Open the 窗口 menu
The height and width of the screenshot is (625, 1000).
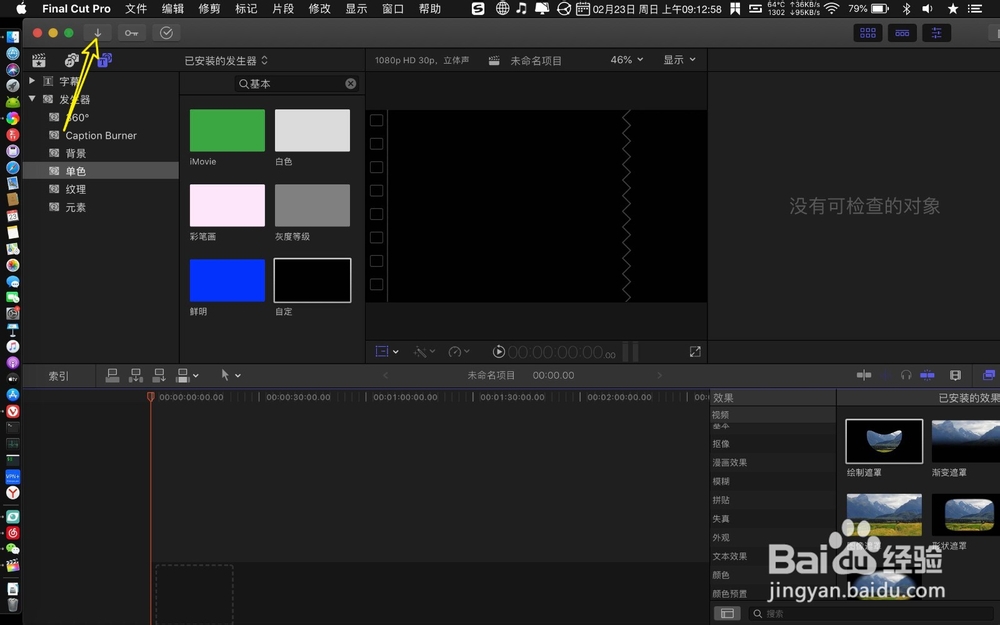[x=392, y=8]
